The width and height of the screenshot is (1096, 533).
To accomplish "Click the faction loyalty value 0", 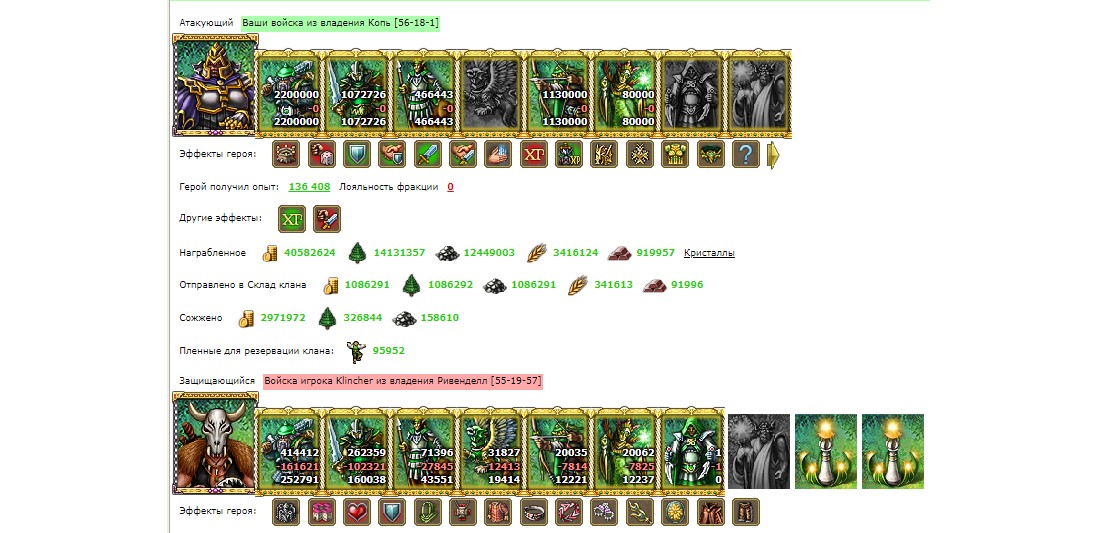I will pyautogui.click(x=450, y=187).
